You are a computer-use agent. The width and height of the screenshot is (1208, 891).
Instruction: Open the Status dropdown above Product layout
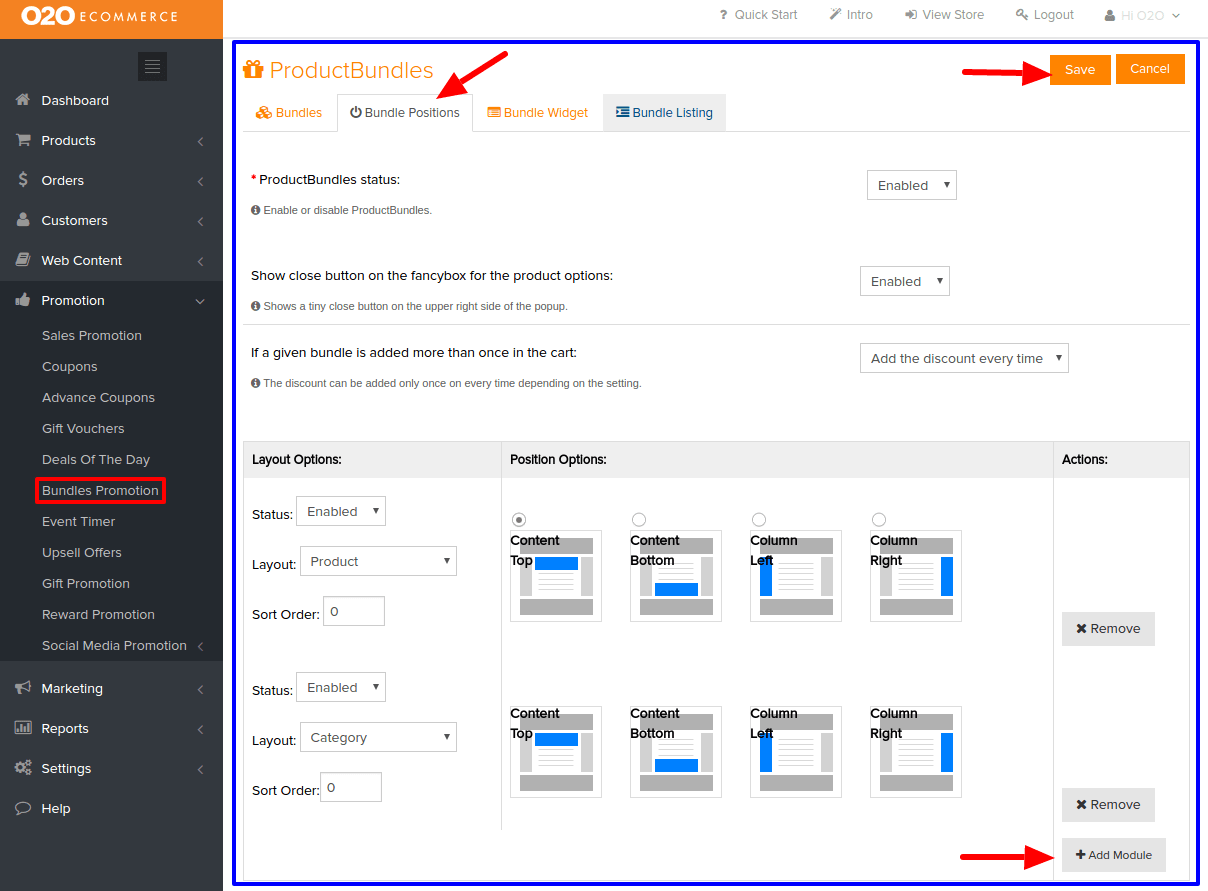(341, 511)
